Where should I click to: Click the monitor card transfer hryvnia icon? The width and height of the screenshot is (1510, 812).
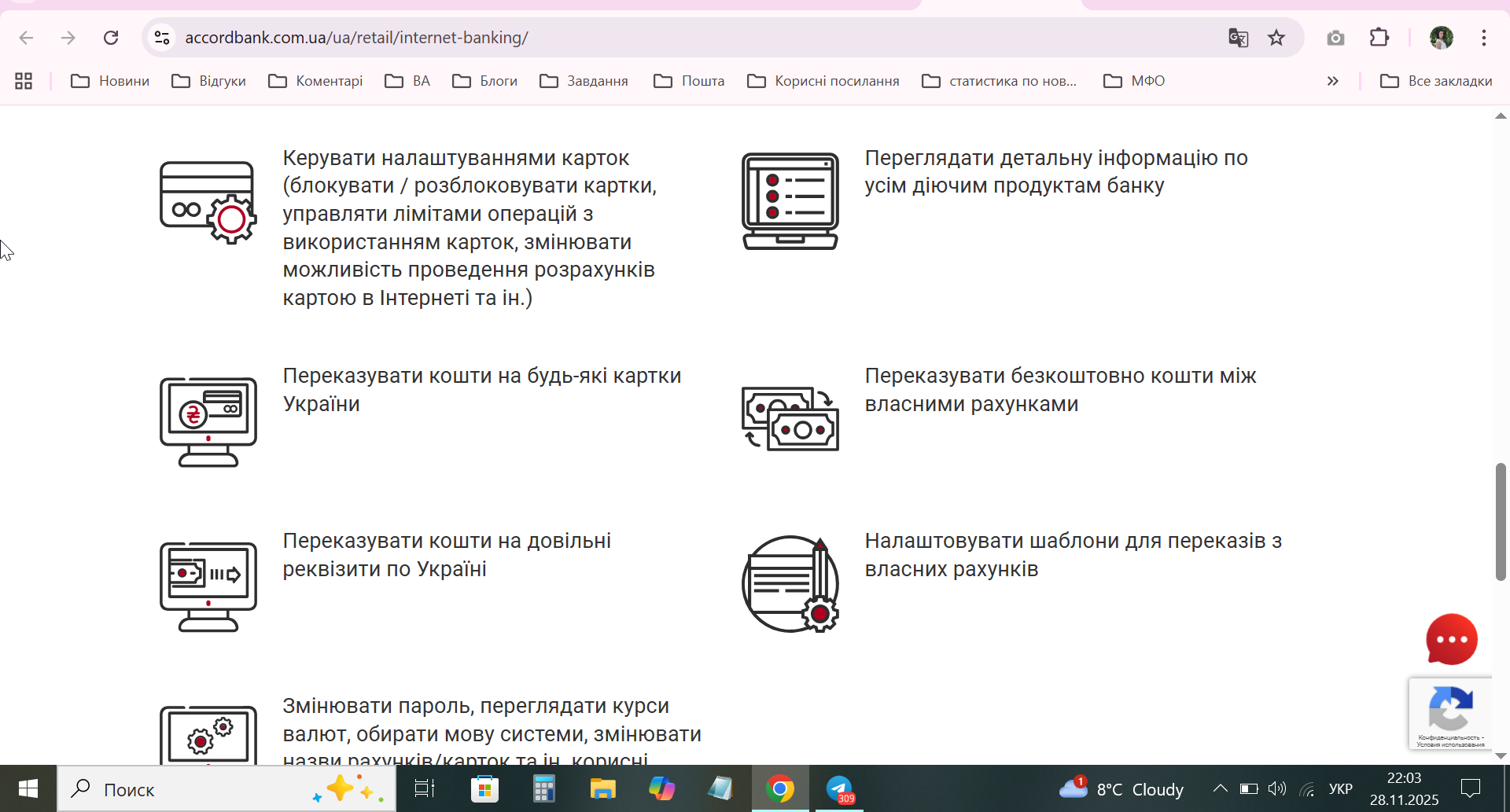208,422
